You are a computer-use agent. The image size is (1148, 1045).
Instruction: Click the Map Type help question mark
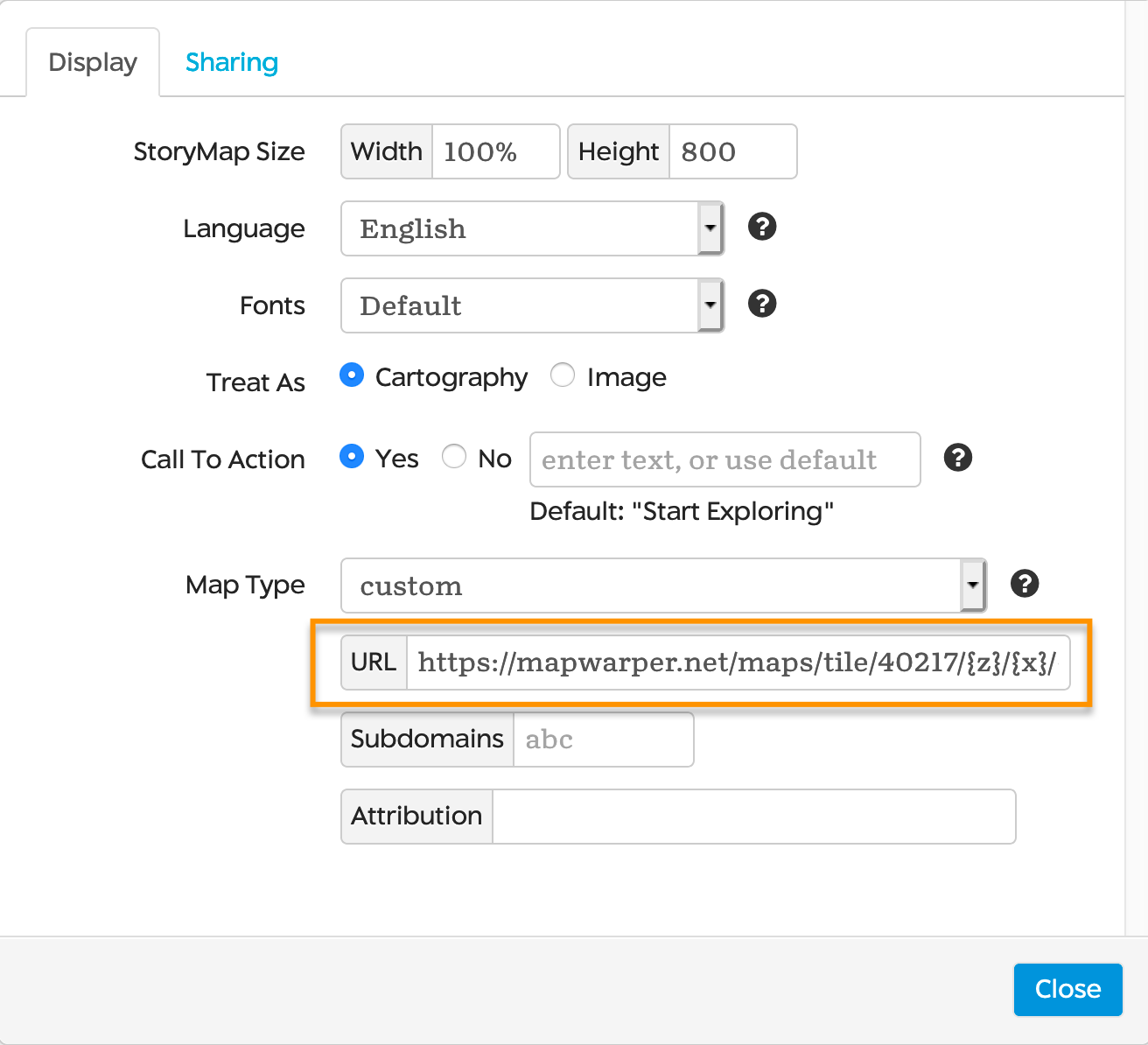[1025, 584]
